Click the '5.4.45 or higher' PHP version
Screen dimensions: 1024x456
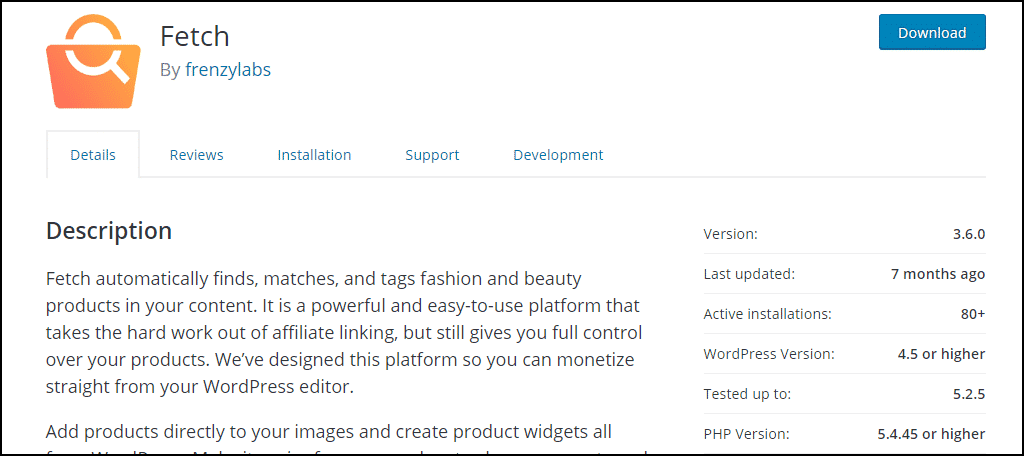click(x=931, y=434)
